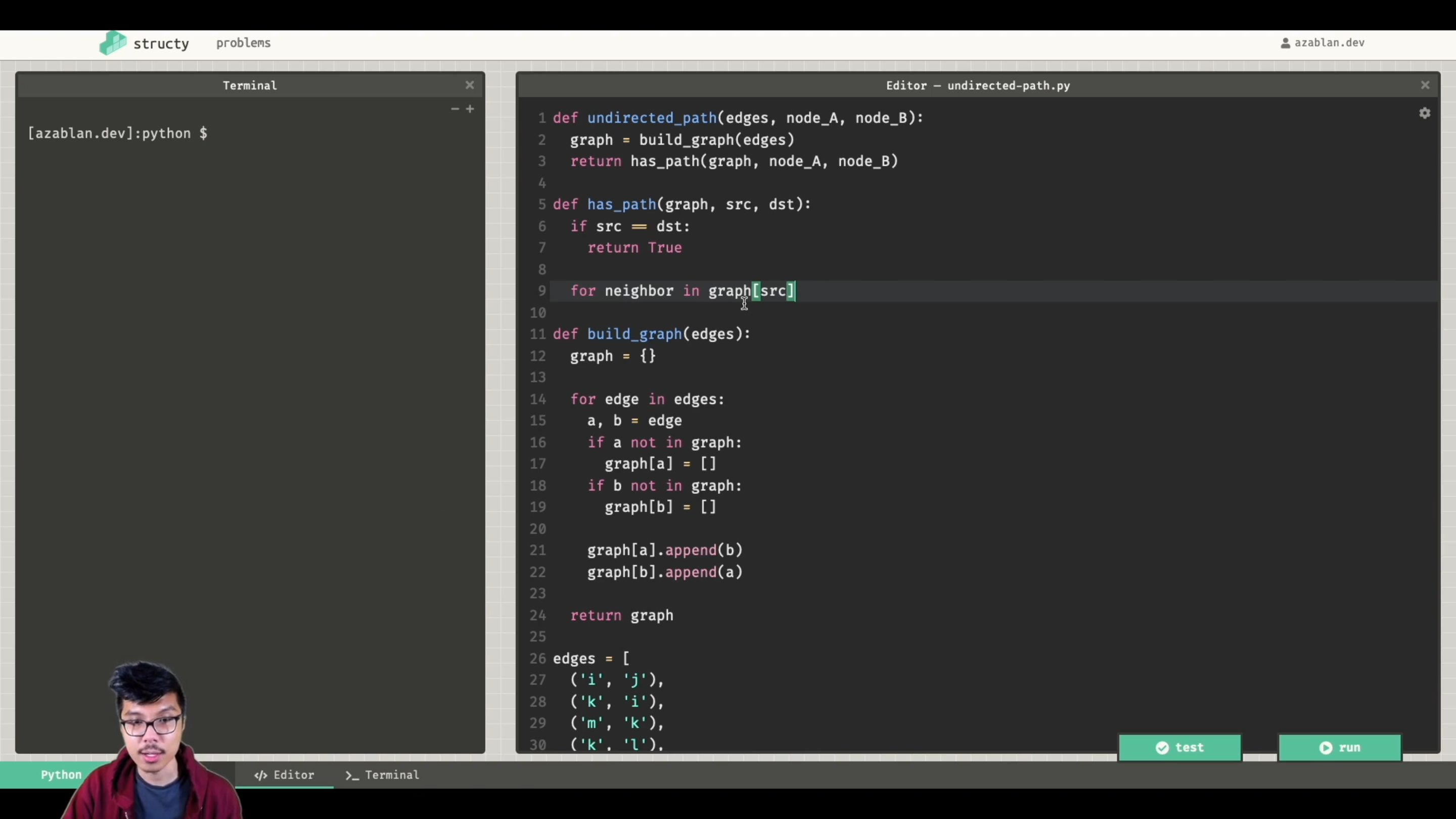Click the run button
The height and width of the screenshot is (819, 1456).
pyautogui.click(x=1340, y=747)
